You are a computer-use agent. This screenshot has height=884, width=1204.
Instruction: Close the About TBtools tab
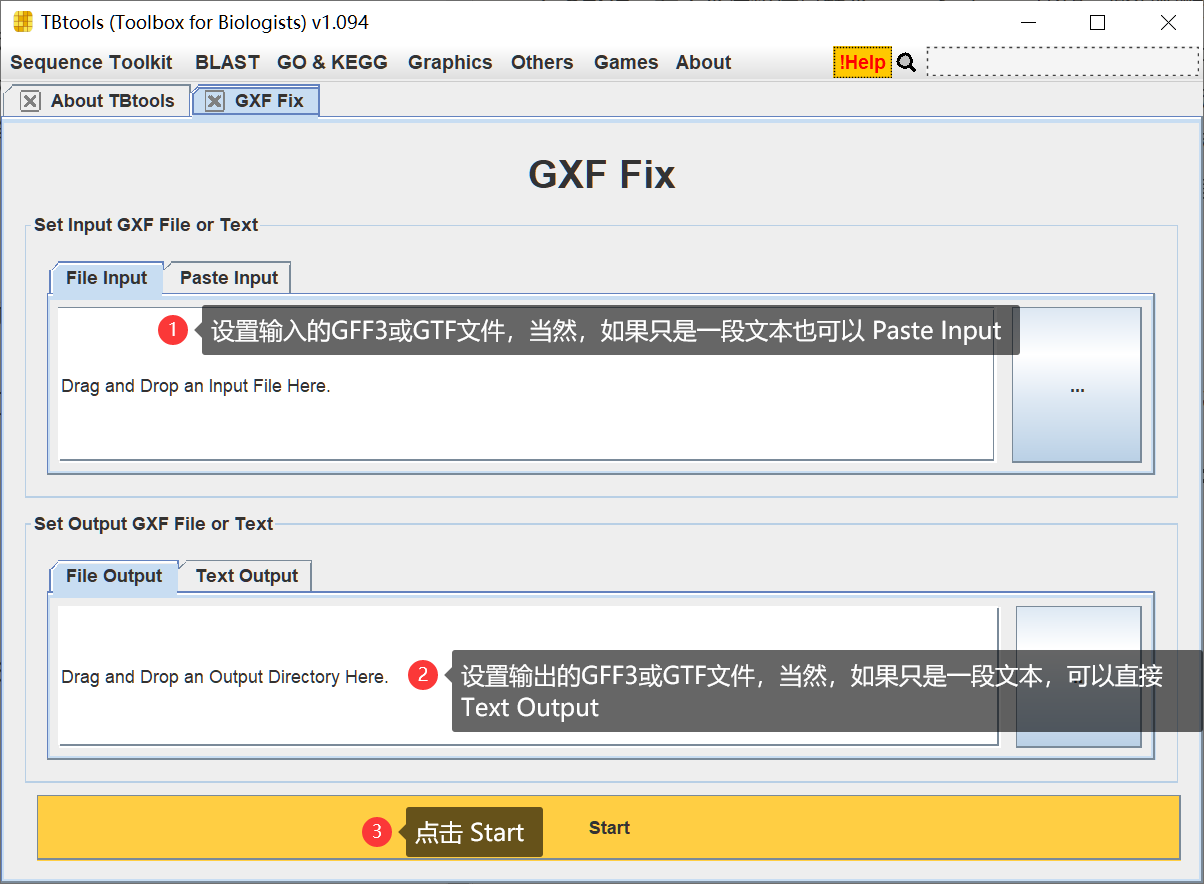[x=30, y=100]
